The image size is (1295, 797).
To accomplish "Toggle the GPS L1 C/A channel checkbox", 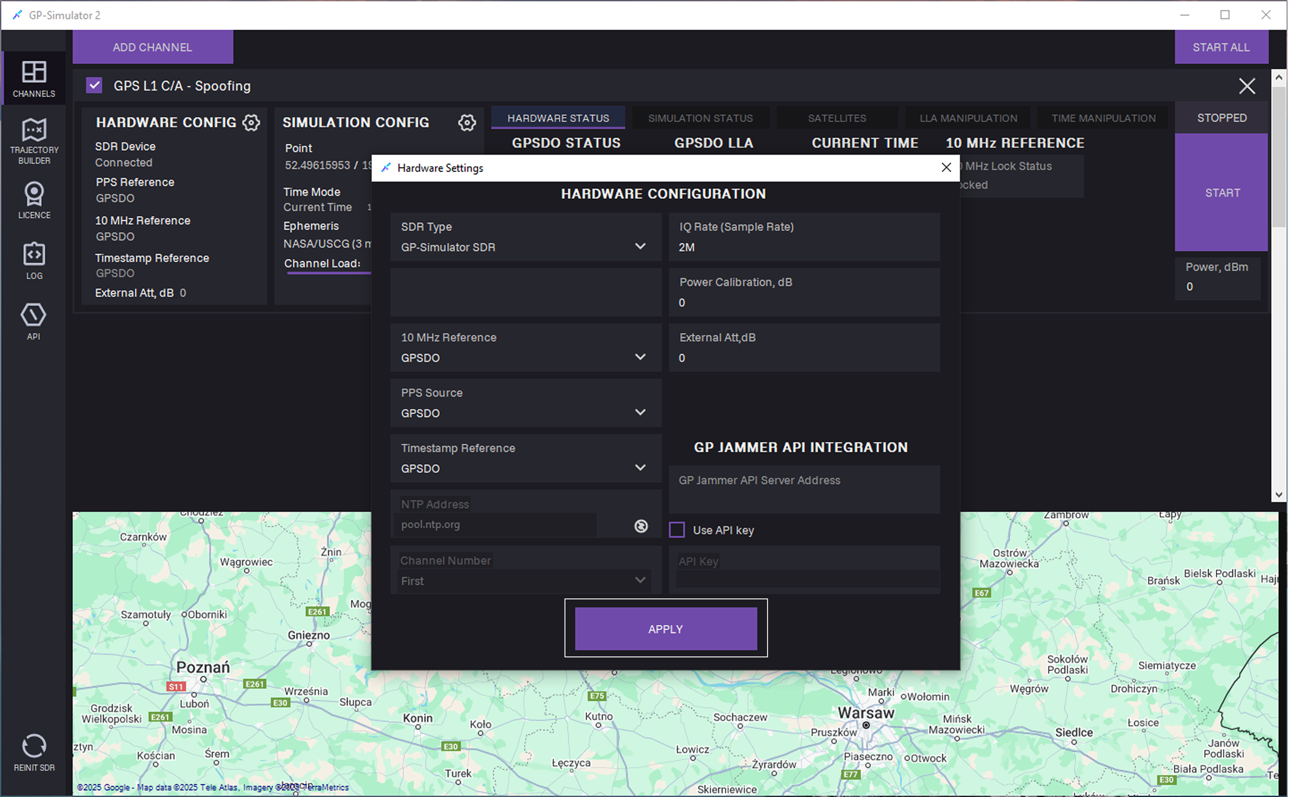I will 94,86.
